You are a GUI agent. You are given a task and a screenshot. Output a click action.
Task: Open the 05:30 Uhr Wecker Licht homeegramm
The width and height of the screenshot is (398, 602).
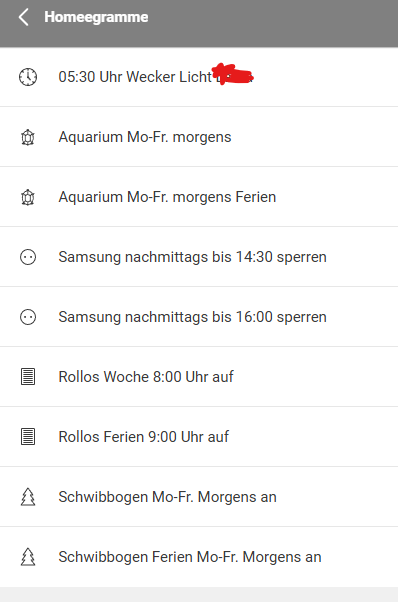coord(199,77)
